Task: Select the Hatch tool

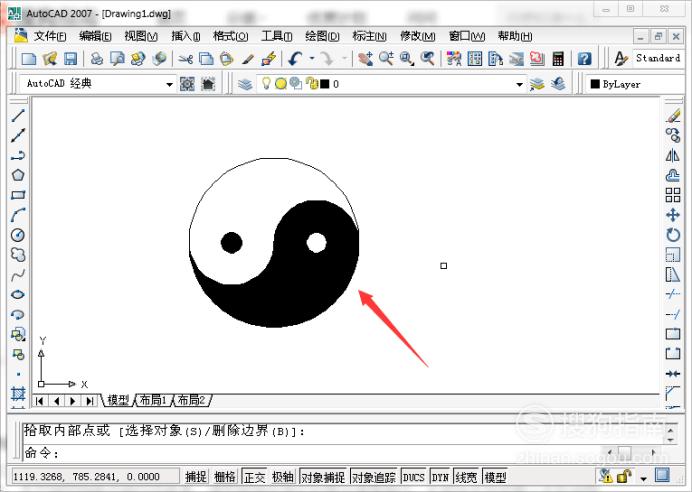Action: click(x=18, y=393)
